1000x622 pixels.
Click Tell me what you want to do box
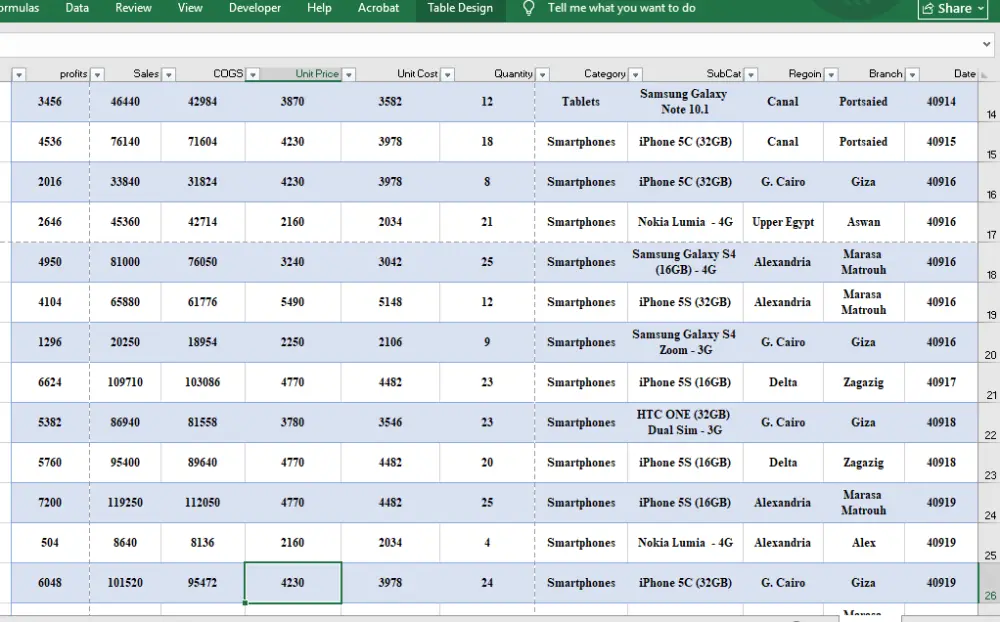click(621, 8)
